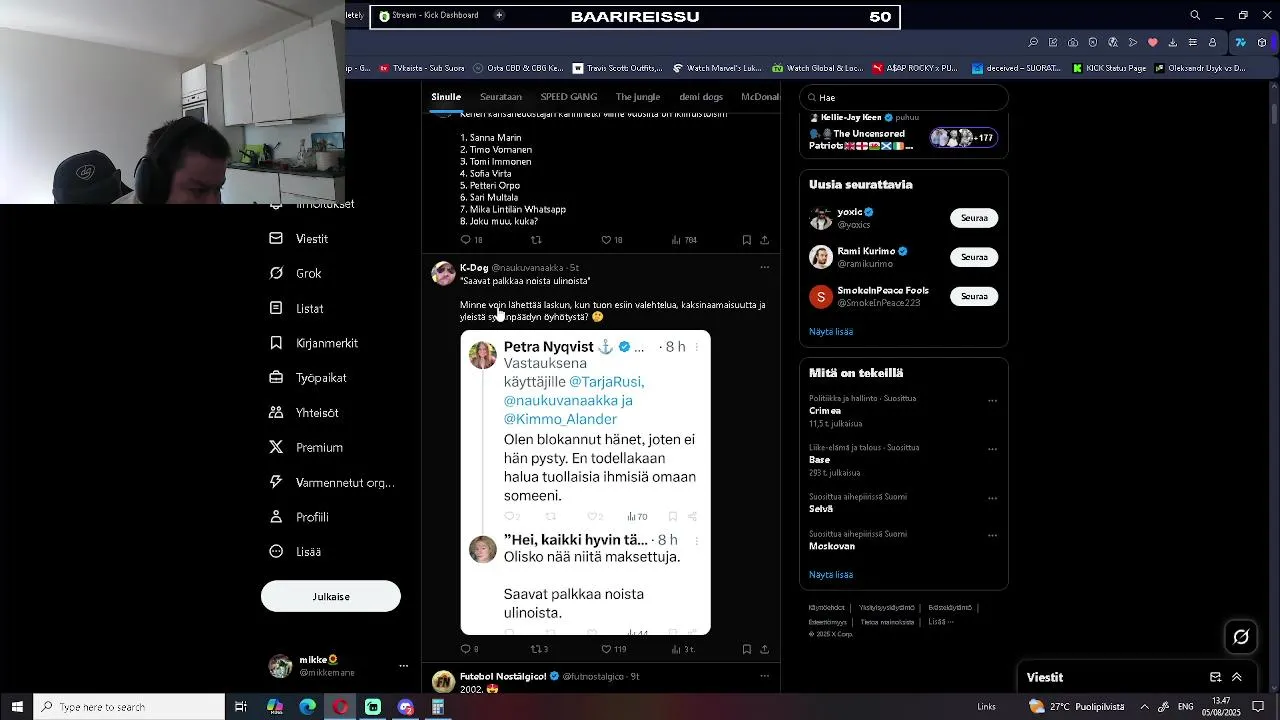View K-Dog post analytics 3 t.
Screen dimensions: 1280x720
pos(683,649)
